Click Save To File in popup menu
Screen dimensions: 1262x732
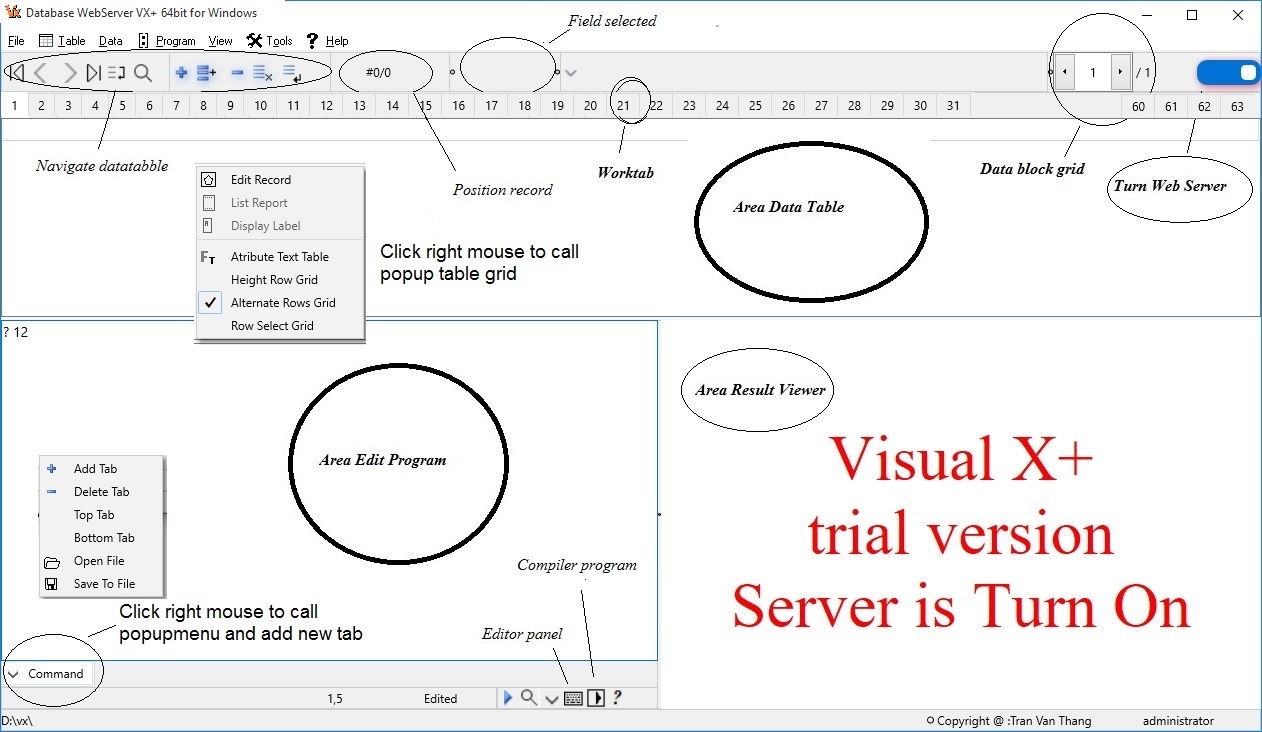pyautogui.click(x=104, y=584)
